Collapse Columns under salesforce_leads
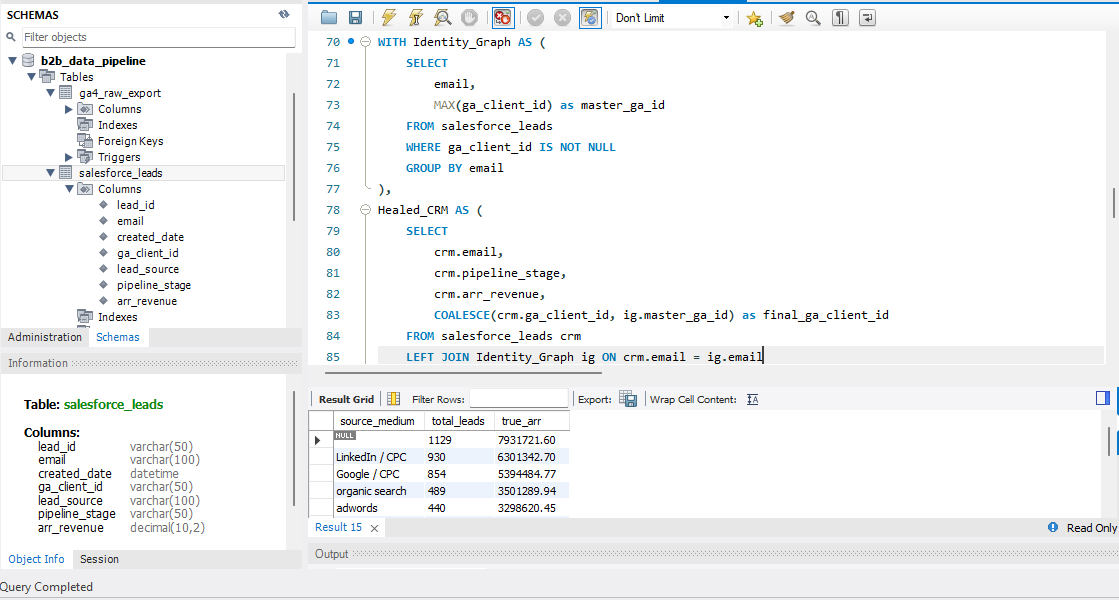 click(x=69, y=189)
